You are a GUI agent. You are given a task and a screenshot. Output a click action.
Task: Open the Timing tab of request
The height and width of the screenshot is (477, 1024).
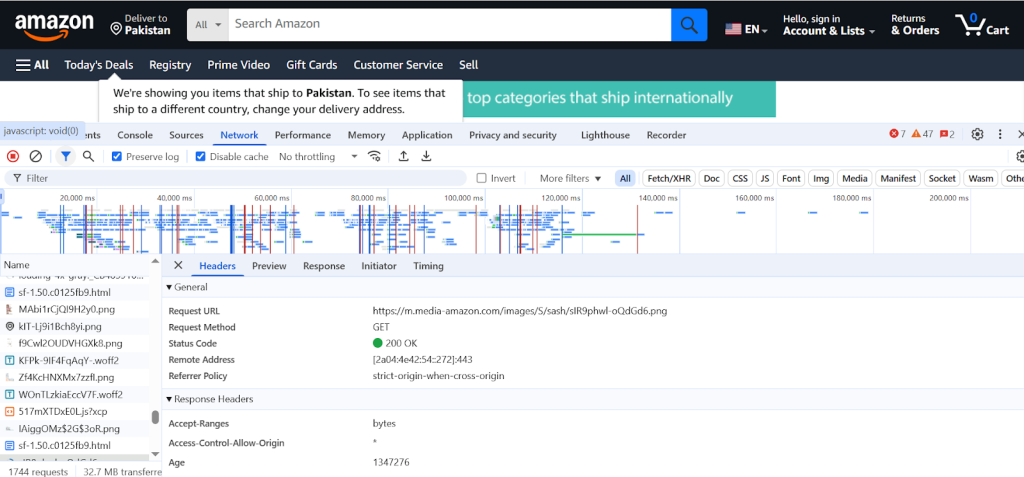[428, 265]
